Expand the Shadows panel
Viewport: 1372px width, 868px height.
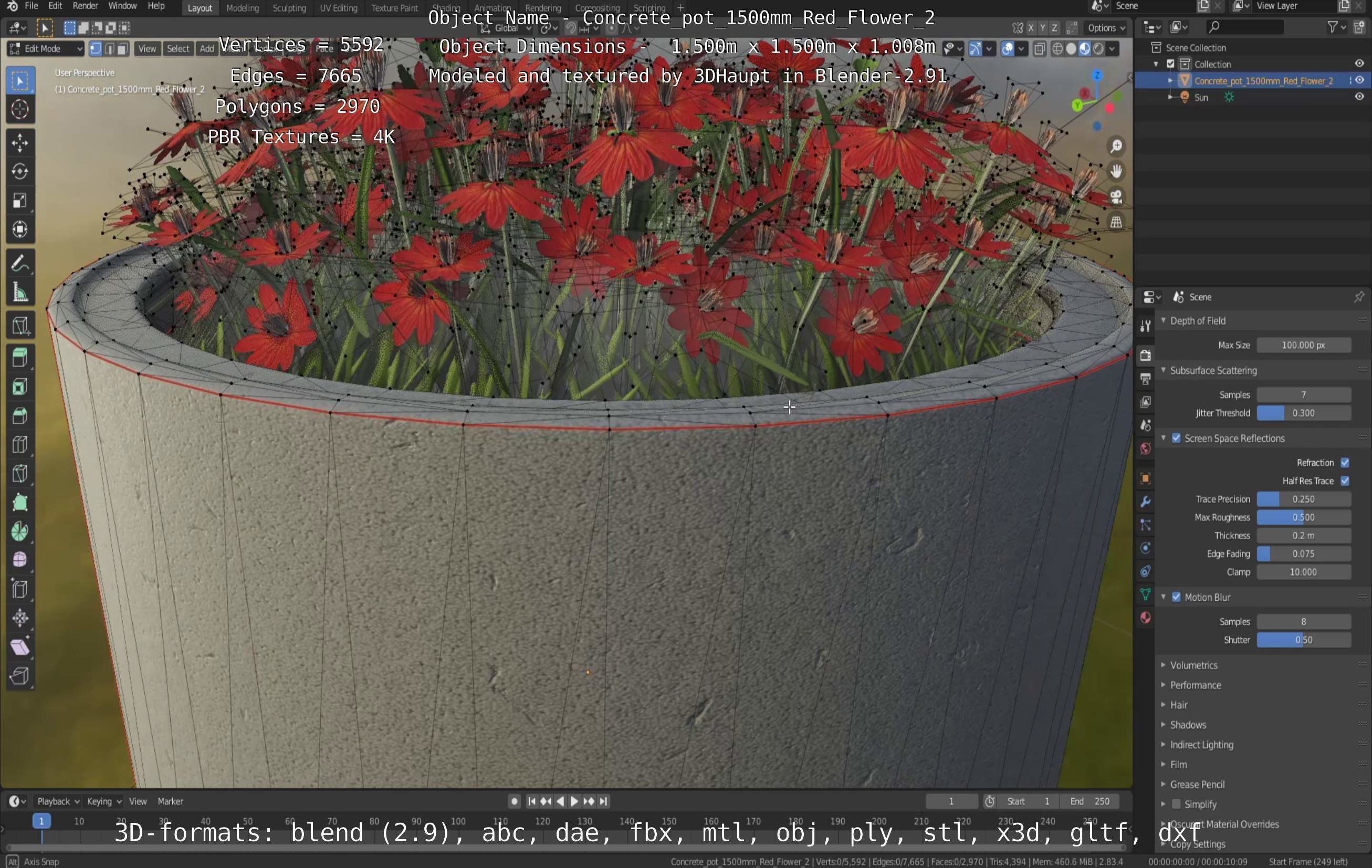[x=1187, y=725]
